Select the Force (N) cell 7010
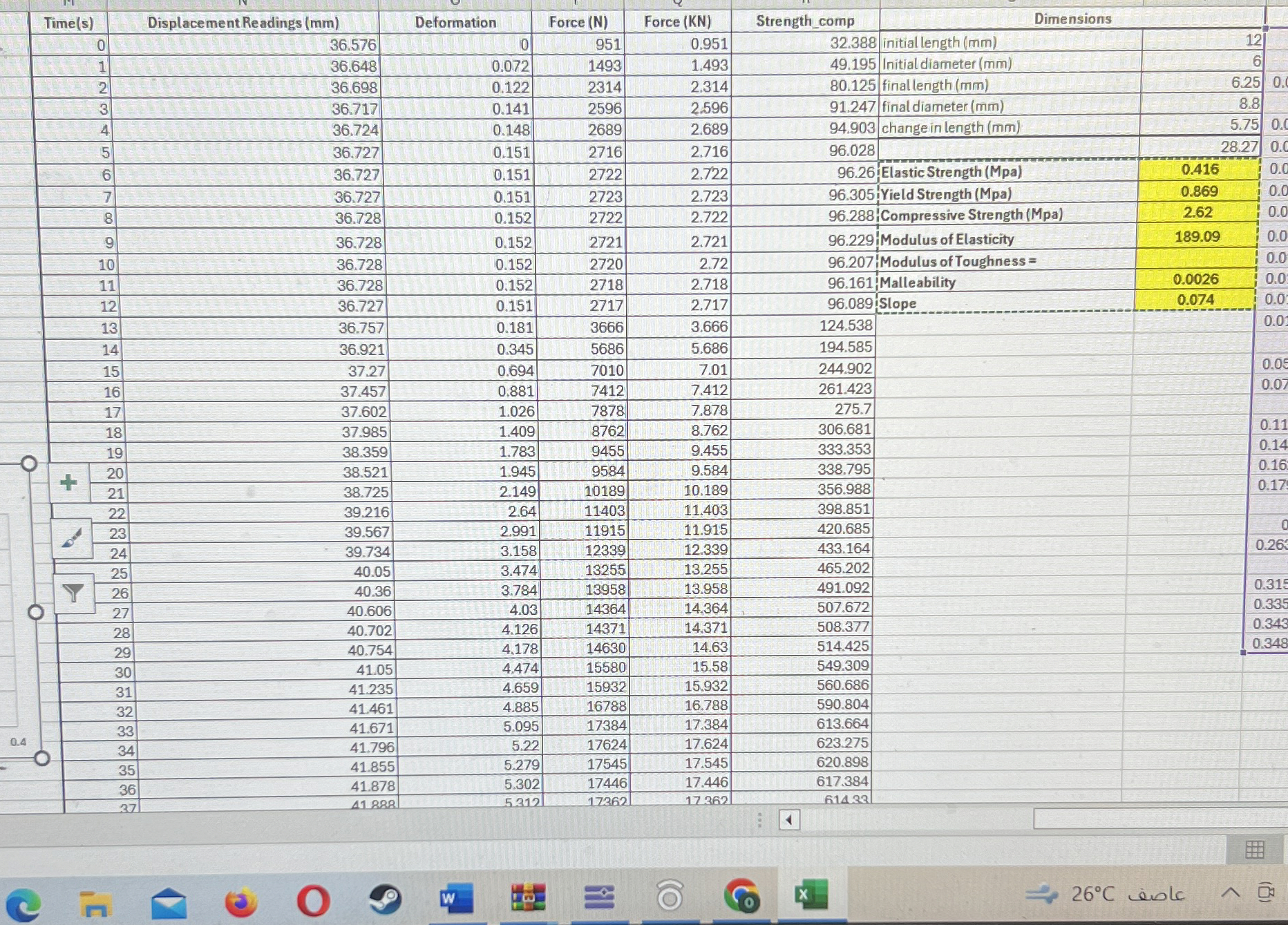Image resolution: width=1288 pixels, height=925 pixels. tap(581, 370)
